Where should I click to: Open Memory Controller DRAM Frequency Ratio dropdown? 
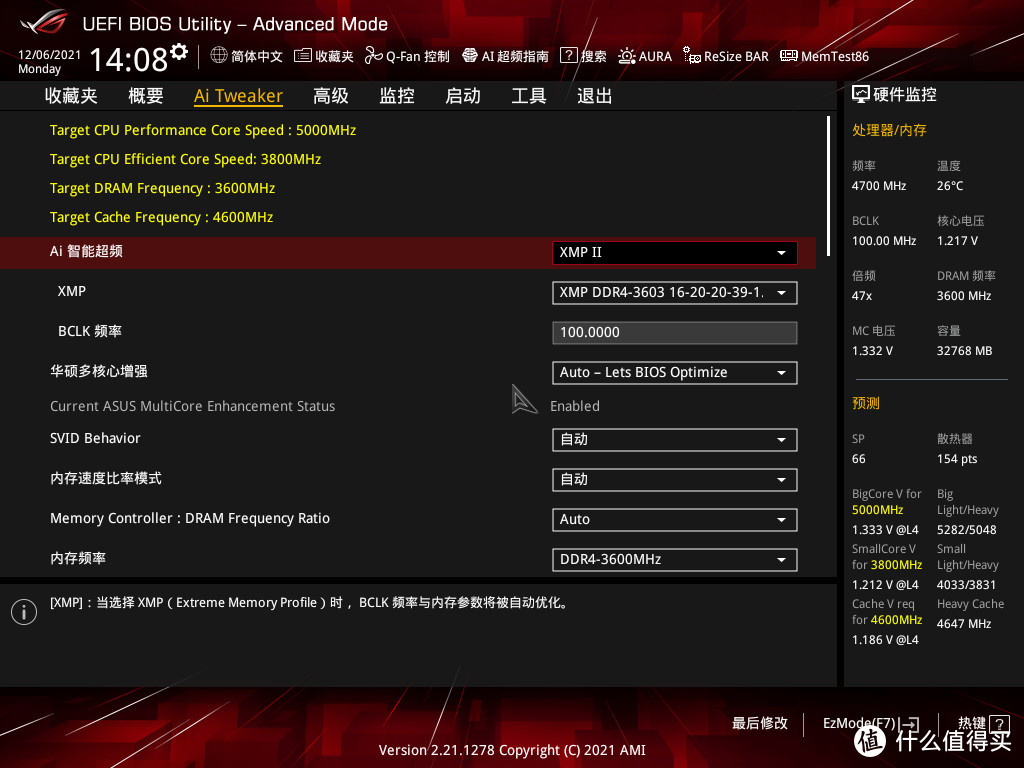click(x=675, y=519)
